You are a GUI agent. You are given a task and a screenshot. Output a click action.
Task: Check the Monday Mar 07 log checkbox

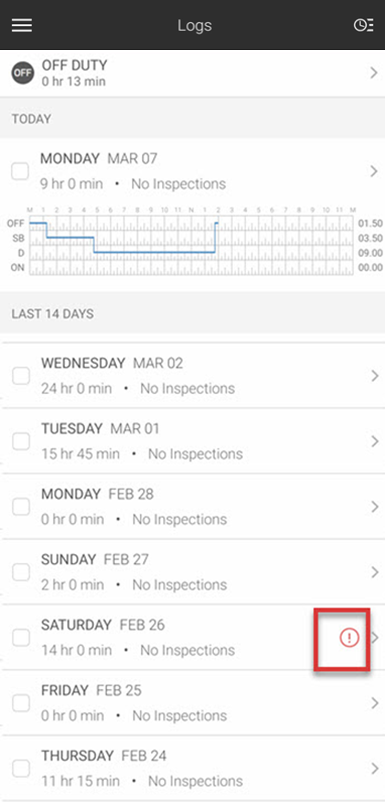click(20, 171)
